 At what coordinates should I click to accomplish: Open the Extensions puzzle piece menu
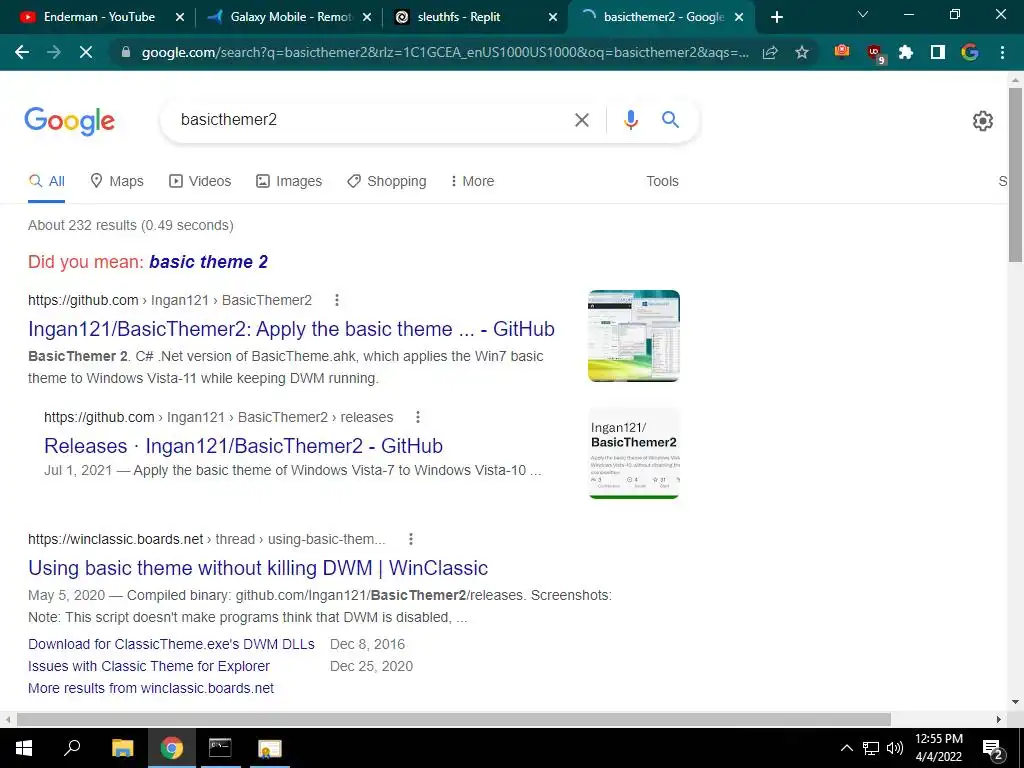pos(906,52)
